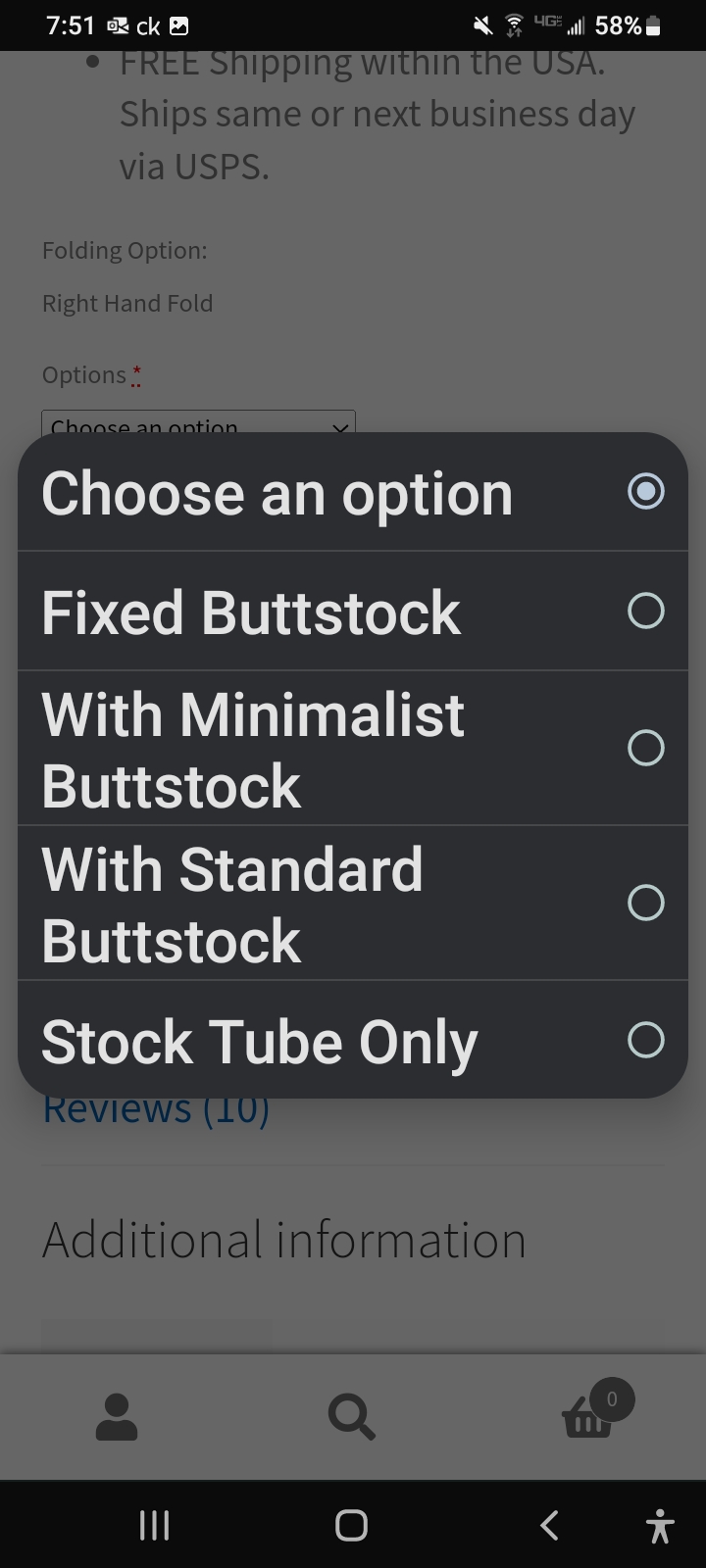Tap the cart item count badge

coord(612,1398)
